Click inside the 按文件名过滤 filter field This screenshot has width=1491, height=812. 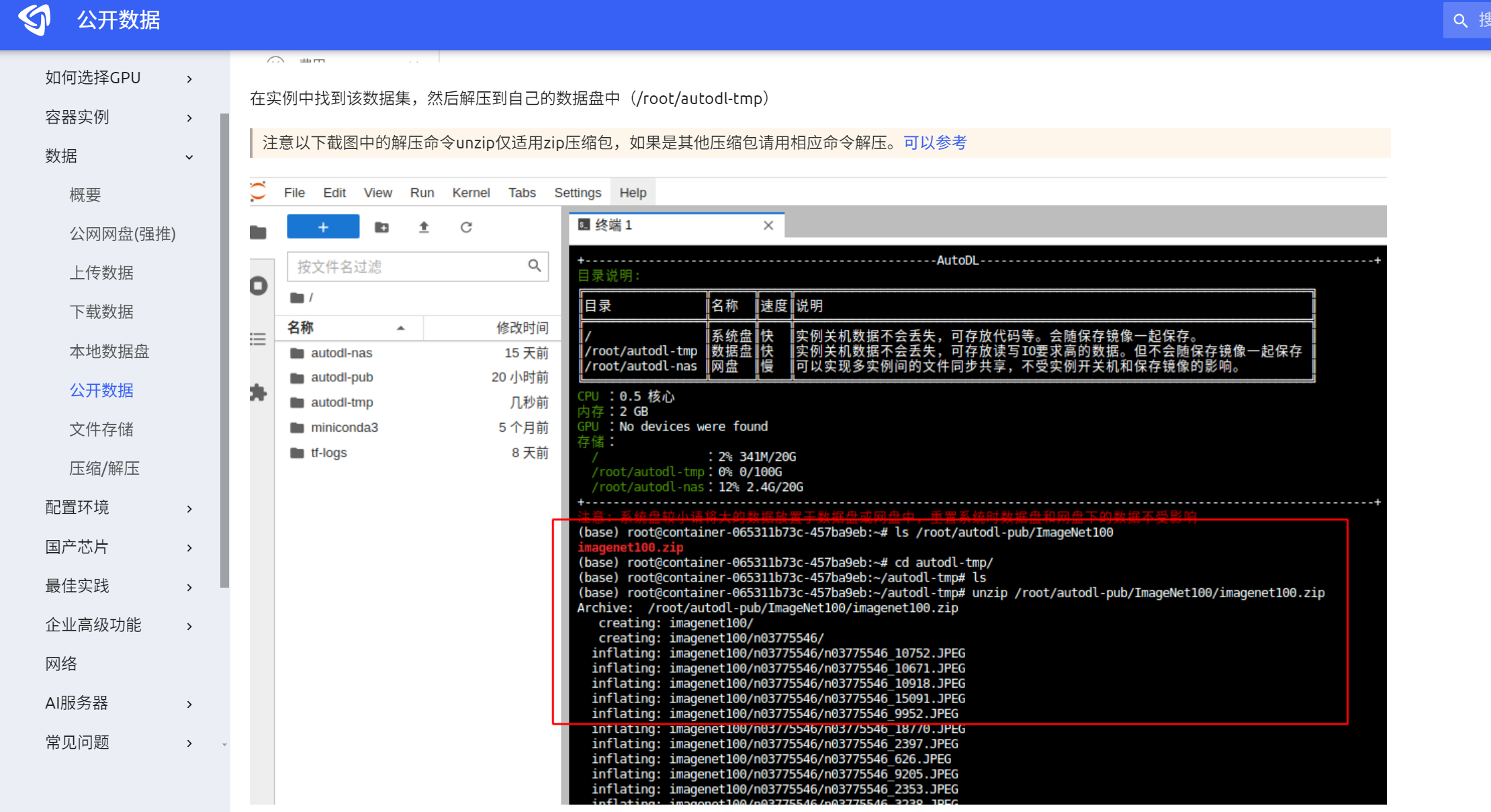[x=403, y=266]
